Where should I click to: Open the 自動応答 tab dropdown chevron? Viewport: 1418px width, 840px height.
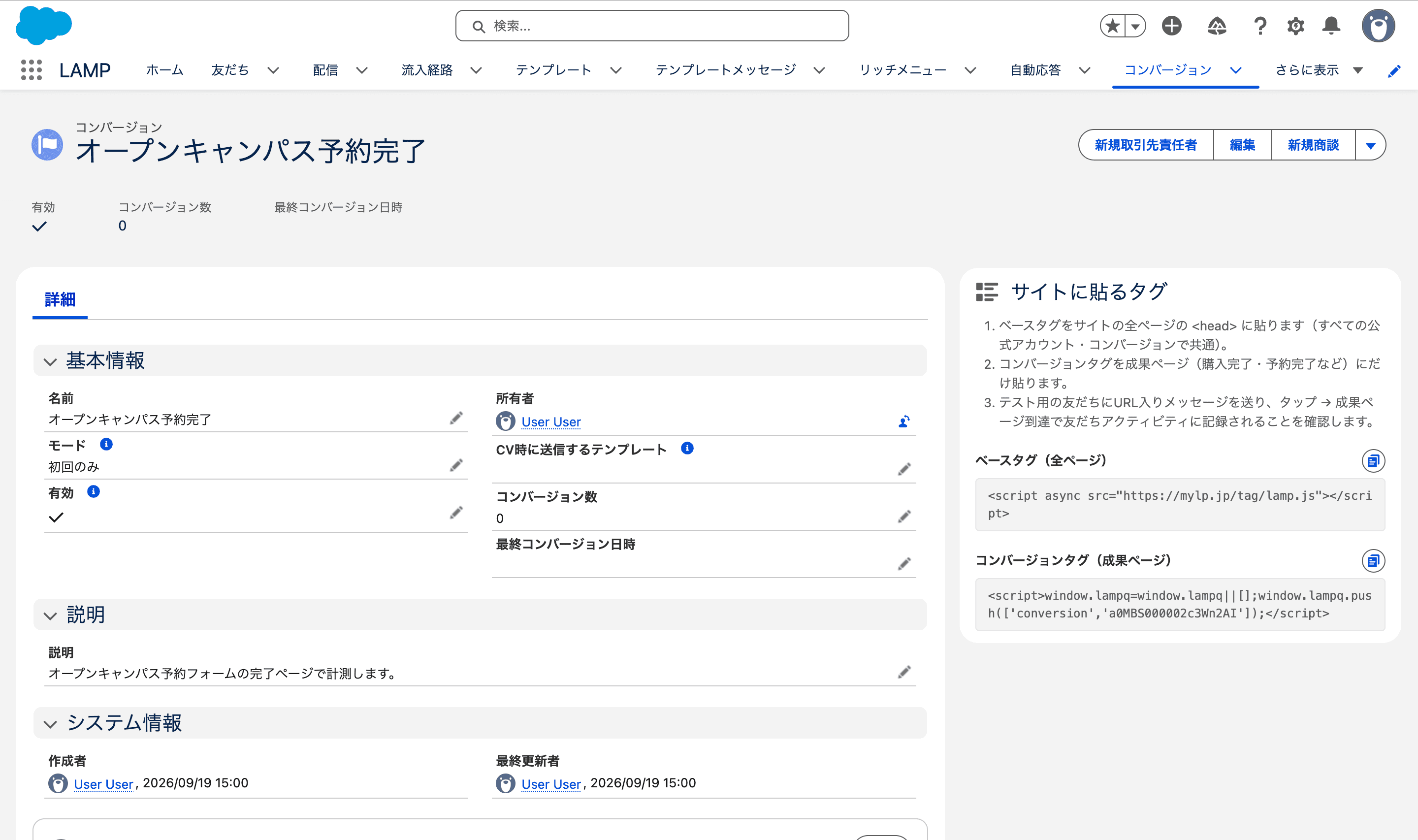tap(1084, 71)
